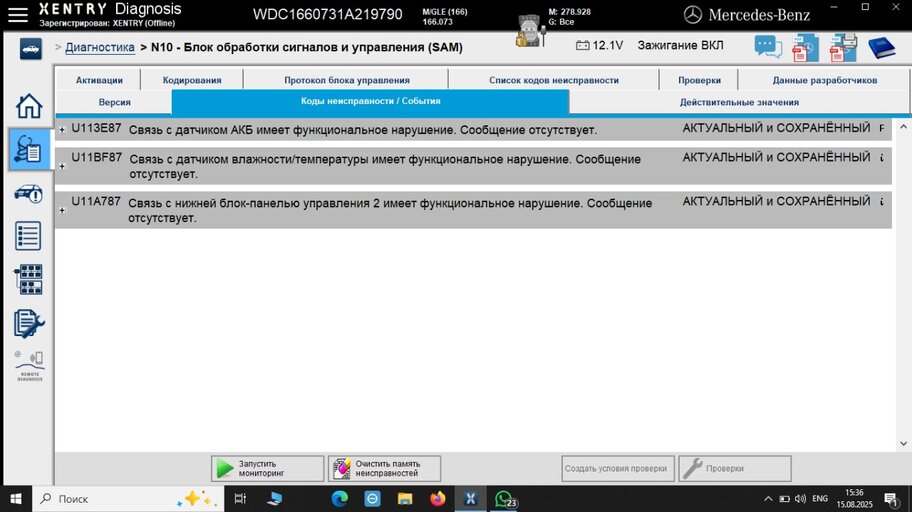Expand fault code U113E87 details

(62, 130)
